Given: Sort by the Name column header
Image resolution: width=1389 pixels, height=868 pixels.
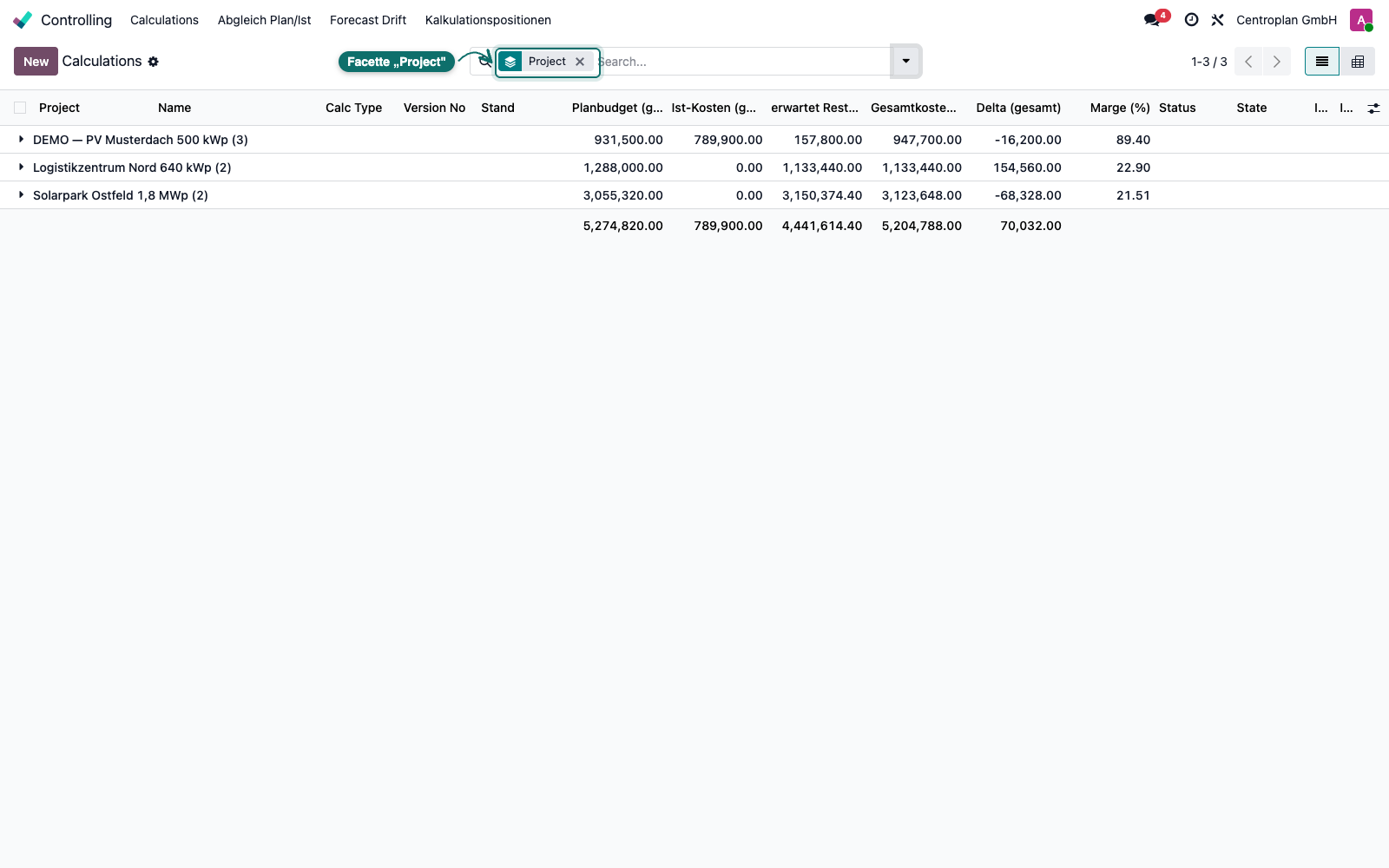Looking at the screenshot, I should click(x=174, y=108).
